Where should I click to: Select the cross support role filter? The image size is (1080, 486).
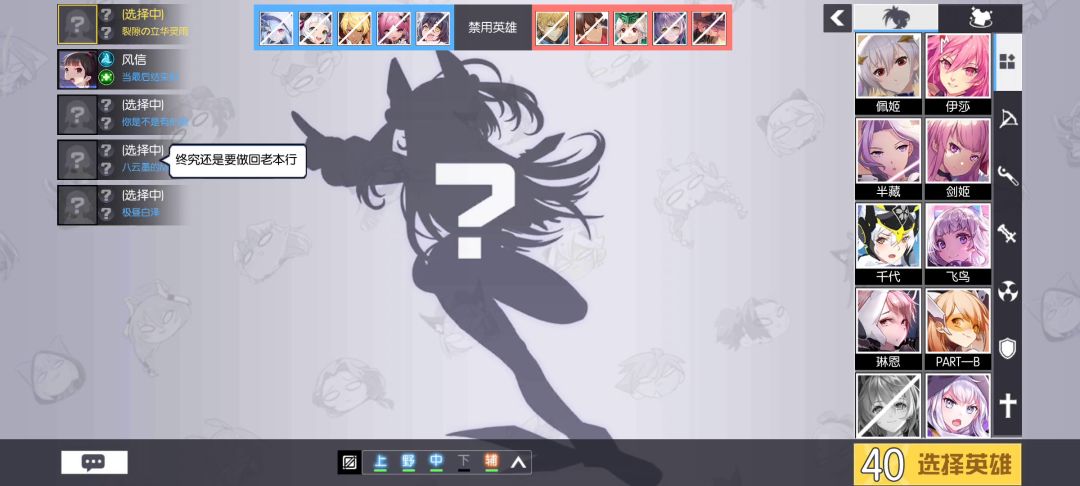pos(1008,405)
